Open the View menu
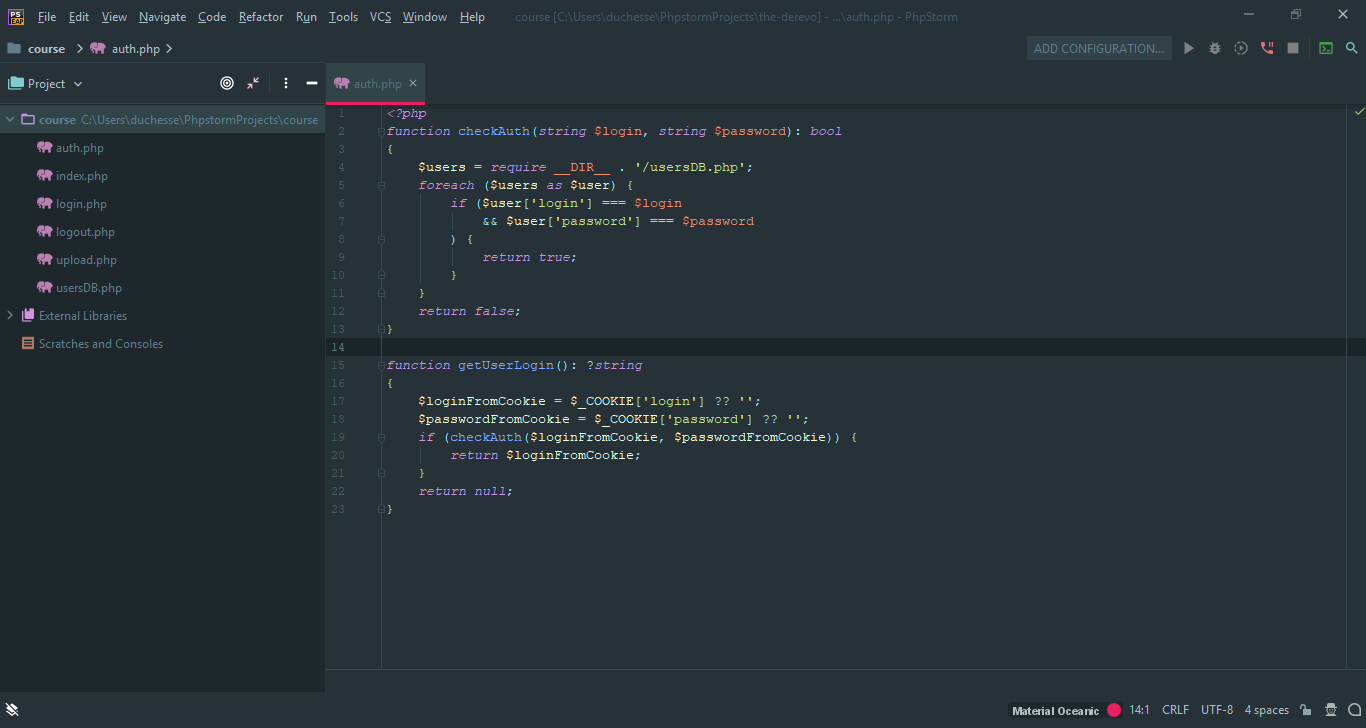The image size is (1366, 728). pyautogui.click(x=114, y=17)
